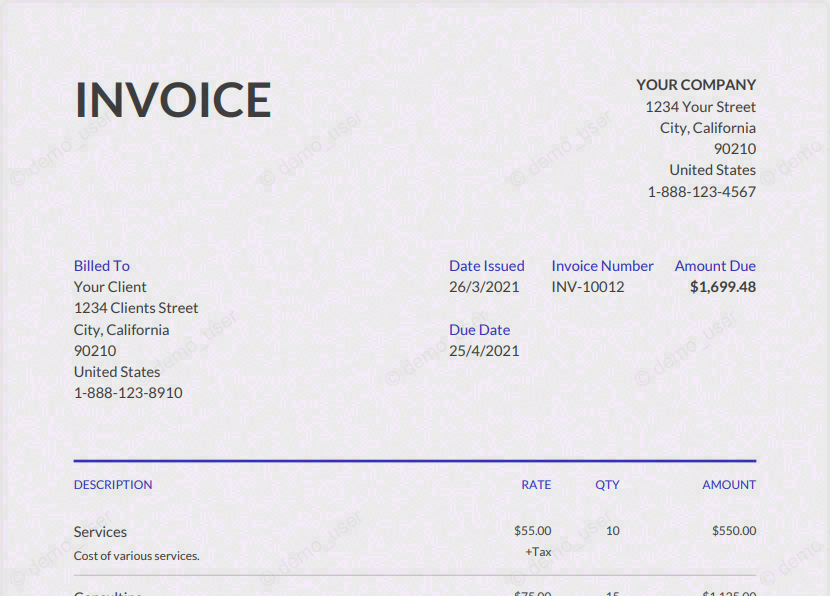Select the 25/4/2021 due date
The height and width of the screenshot is (596, 830).
(484, 351)
